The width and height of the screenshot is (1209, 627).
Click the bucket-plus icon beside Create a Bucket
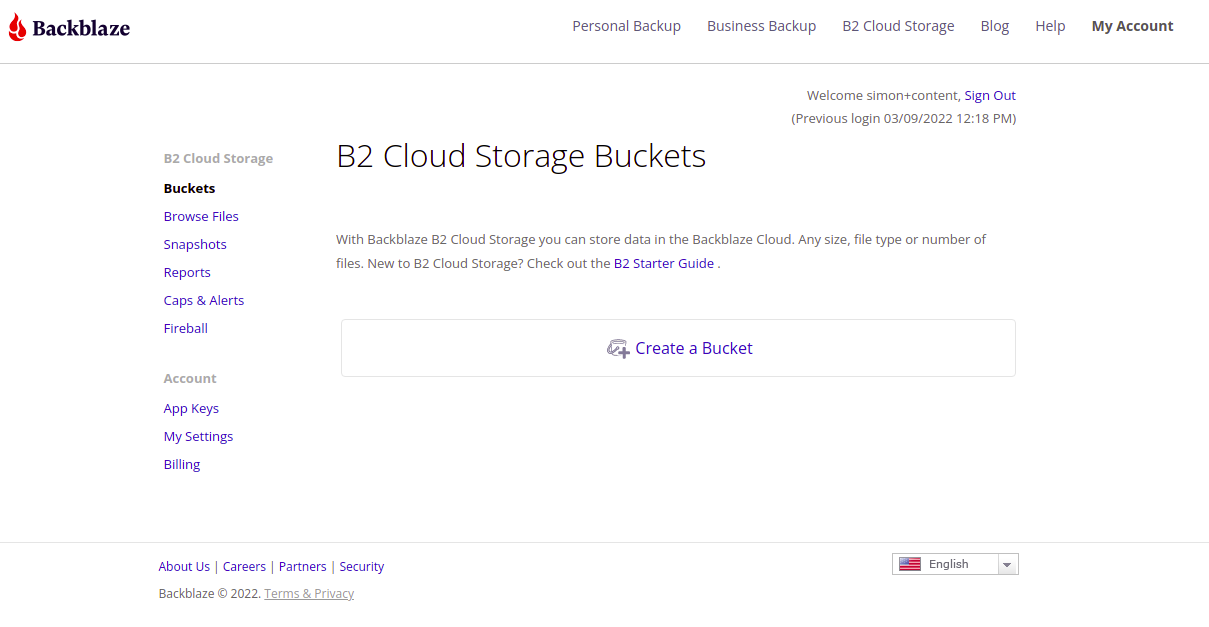[618, 349]
